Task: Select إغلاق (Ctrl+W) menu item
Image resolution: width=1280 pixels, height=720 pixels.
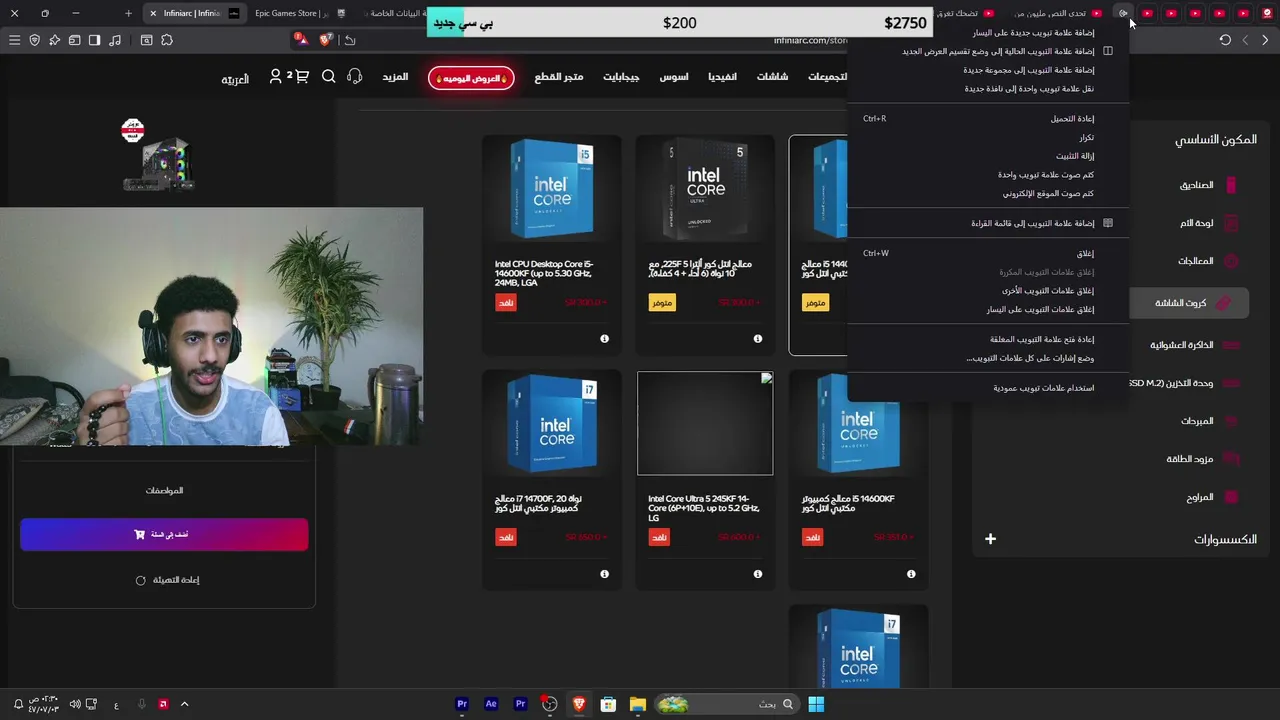Action: tap(988, 253)
